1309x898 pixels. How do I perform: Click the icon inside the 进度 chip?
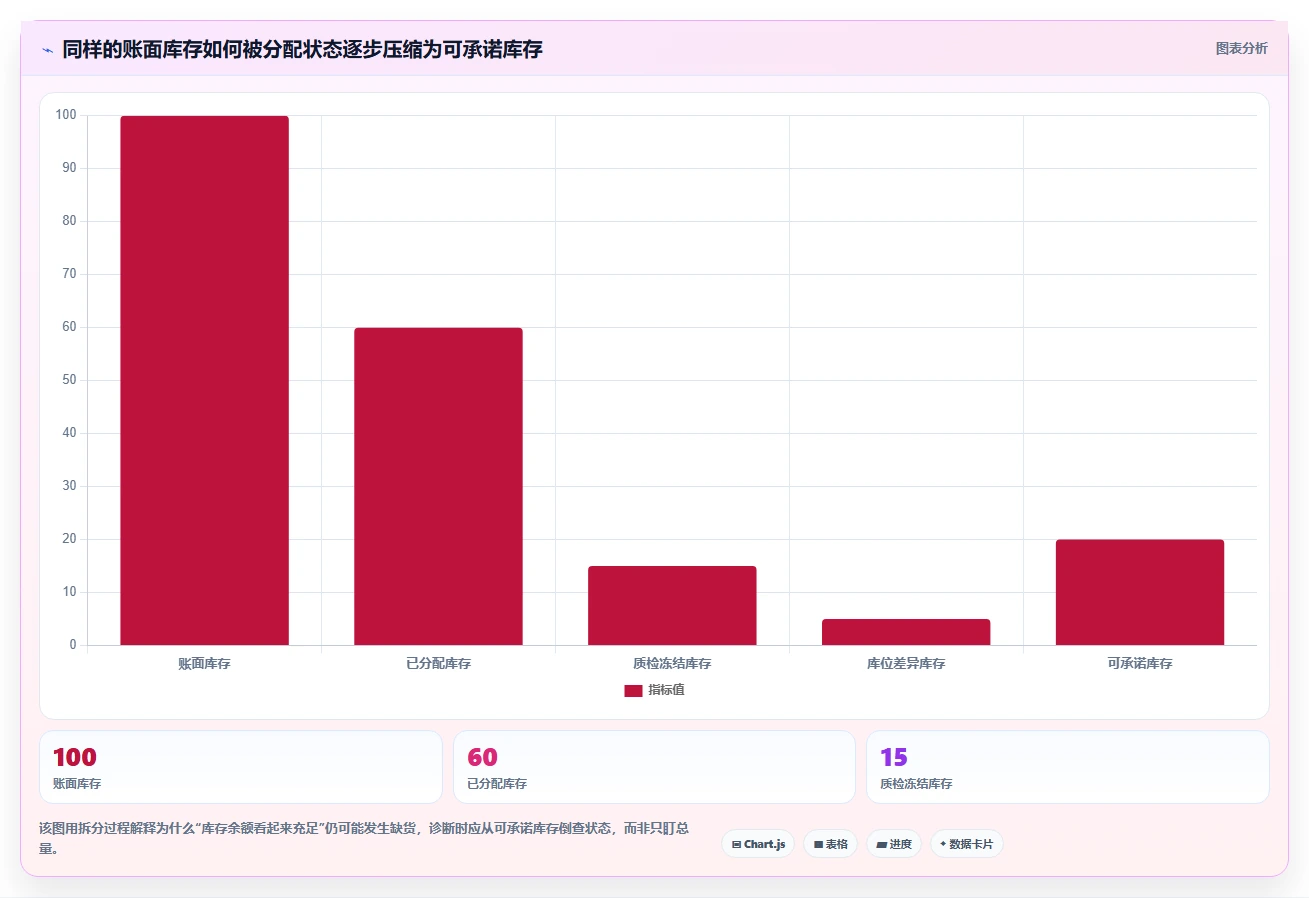881,845
